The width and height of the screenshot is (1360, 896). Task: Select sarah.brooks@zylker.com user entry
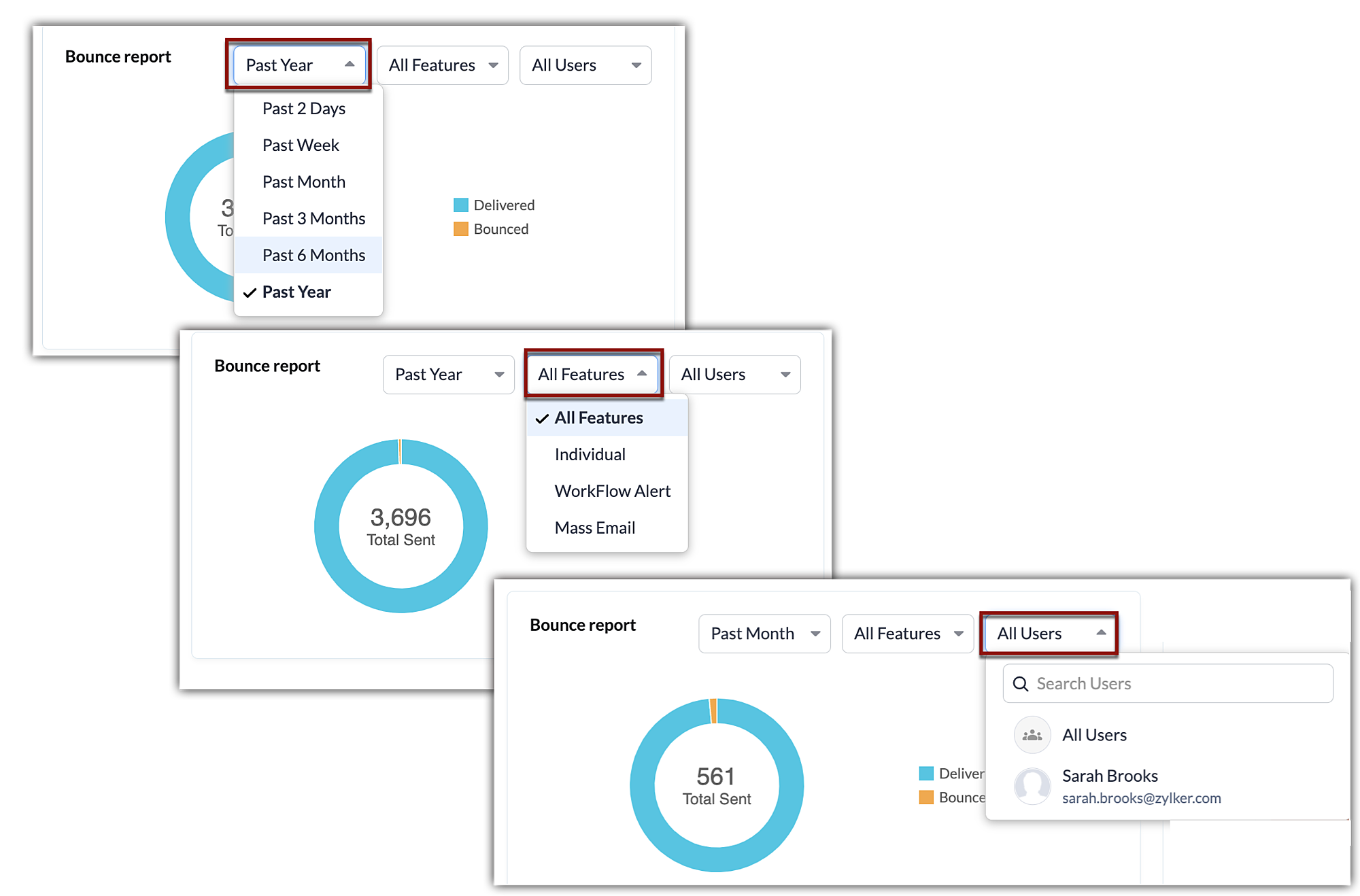(x=1141, y=798)
